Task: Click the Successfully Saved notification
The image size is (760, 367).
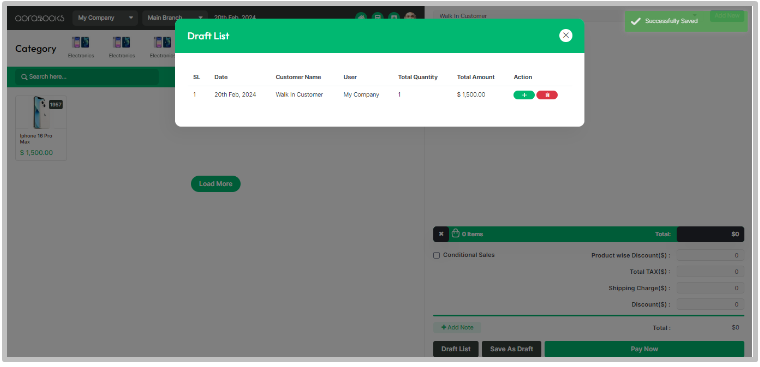Action: (686, 21)
